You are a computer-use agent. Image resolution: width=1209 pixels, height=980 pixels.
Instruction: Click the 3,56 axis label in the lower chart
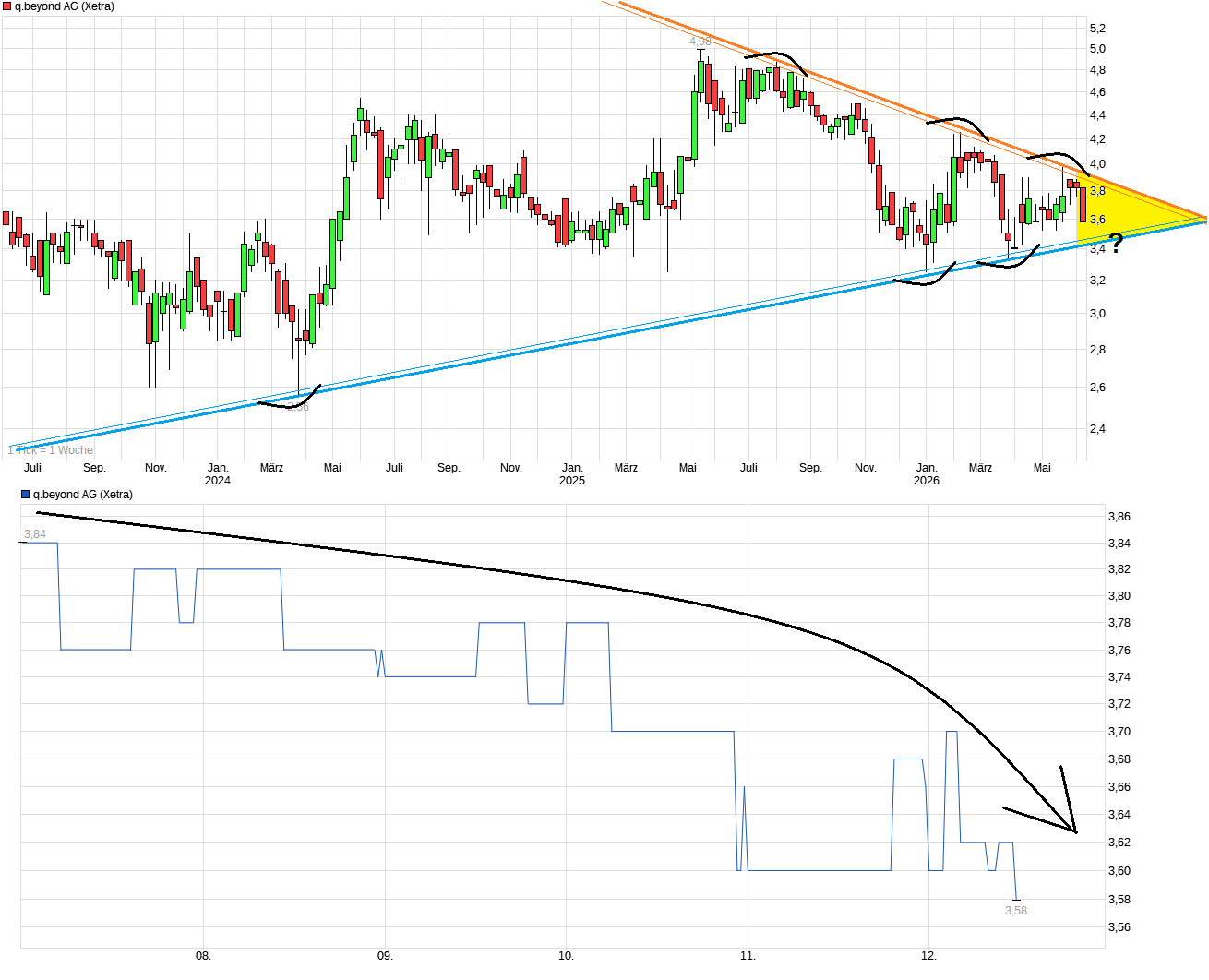[1119, 927]
